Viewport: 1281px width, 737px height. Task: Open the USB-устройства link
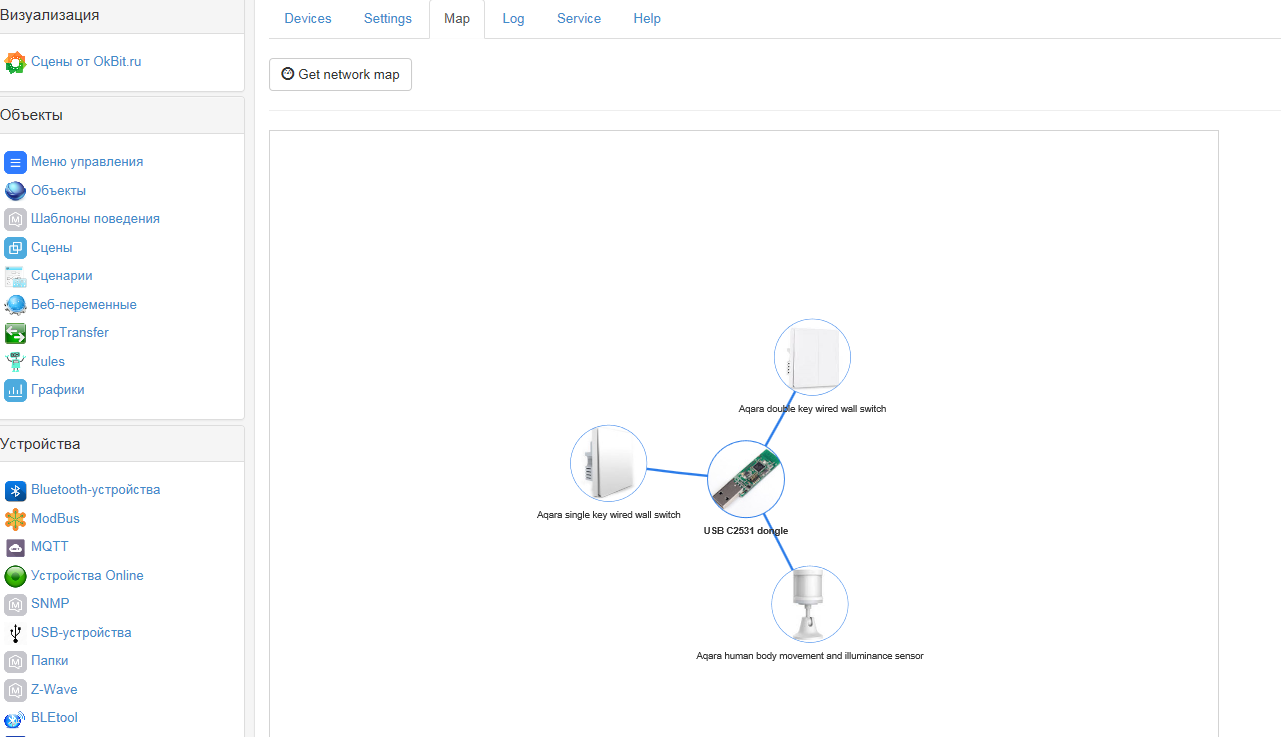tap(81, 633)
